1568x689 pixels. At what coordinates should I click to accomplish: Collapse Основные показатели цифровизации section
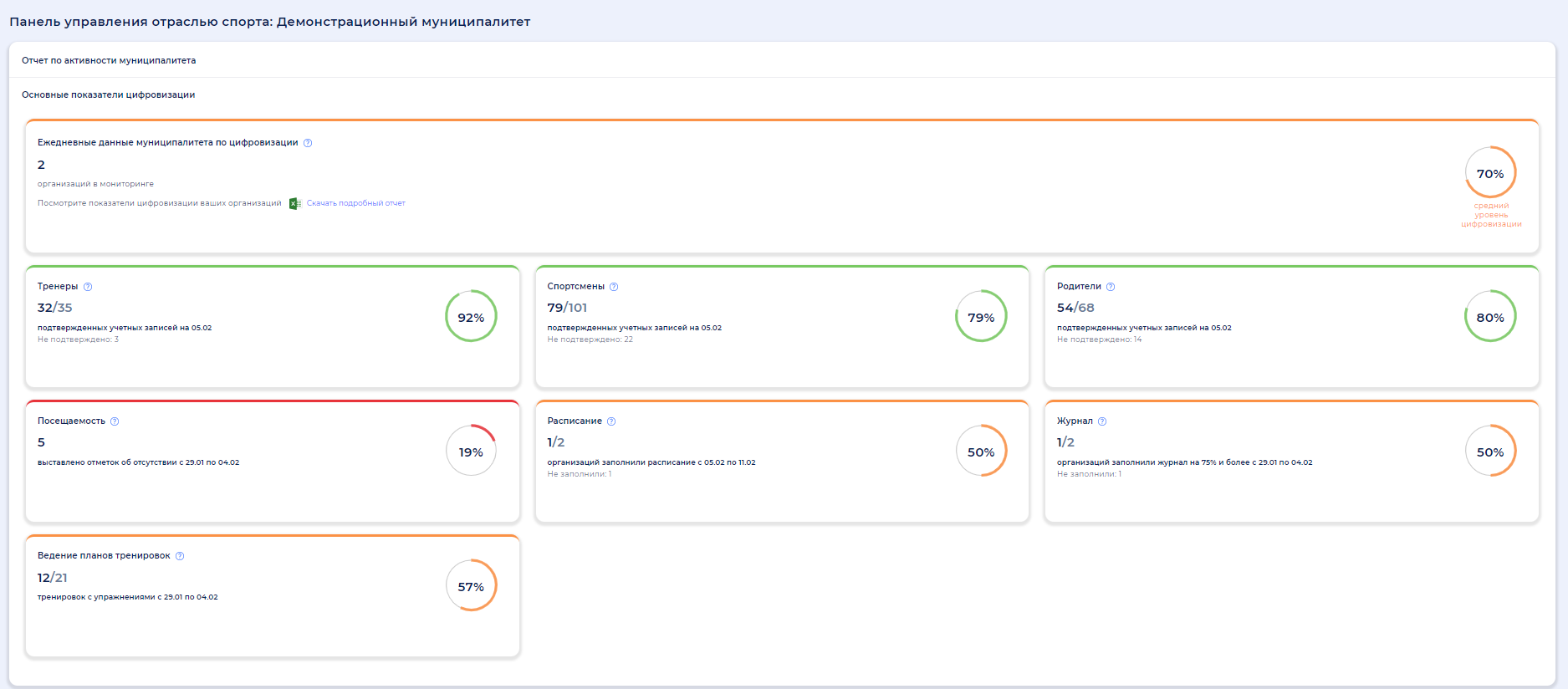tap(108, 94)
